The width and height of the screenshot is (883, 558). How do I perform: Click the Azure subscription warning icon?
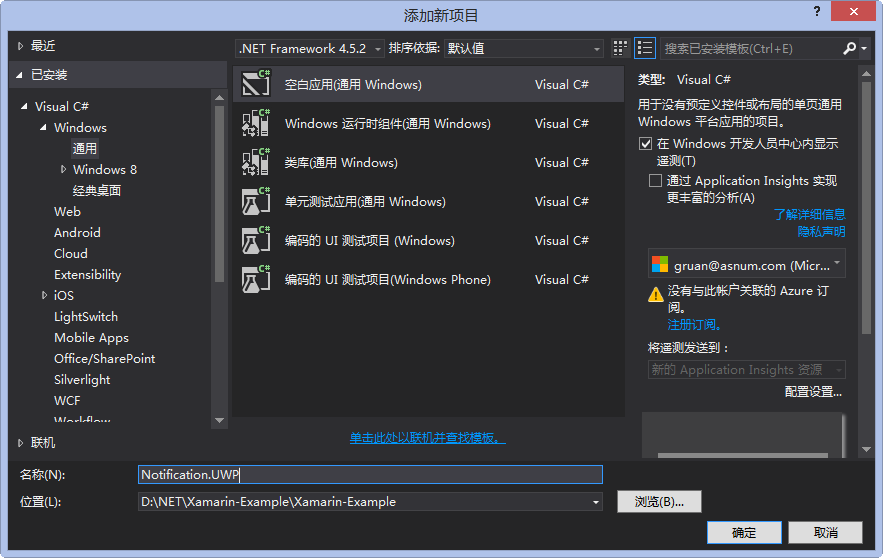pos(655,294)
